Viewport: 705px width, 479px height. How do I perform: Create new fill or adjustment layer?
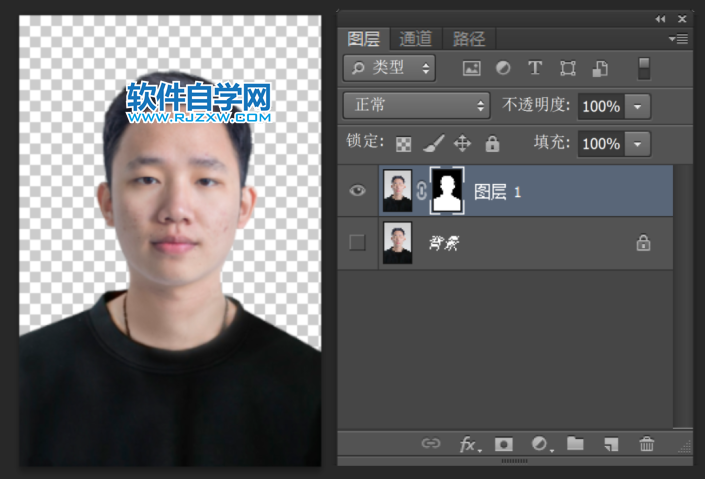click(x=541, y=444)
